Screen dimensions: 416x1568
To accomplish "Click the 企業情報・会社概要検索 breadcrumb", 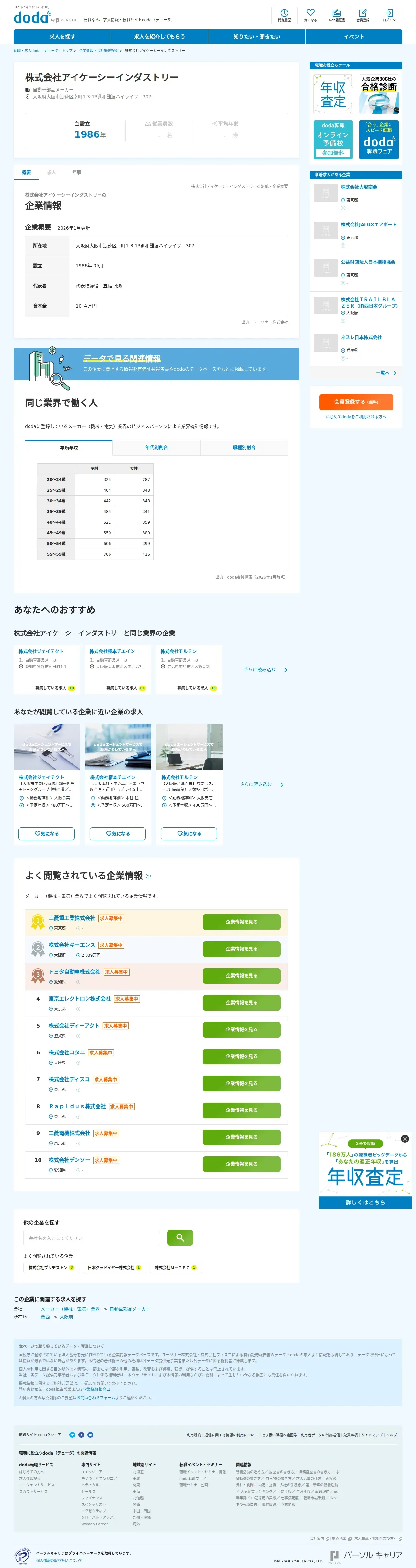I will point(98,51).
